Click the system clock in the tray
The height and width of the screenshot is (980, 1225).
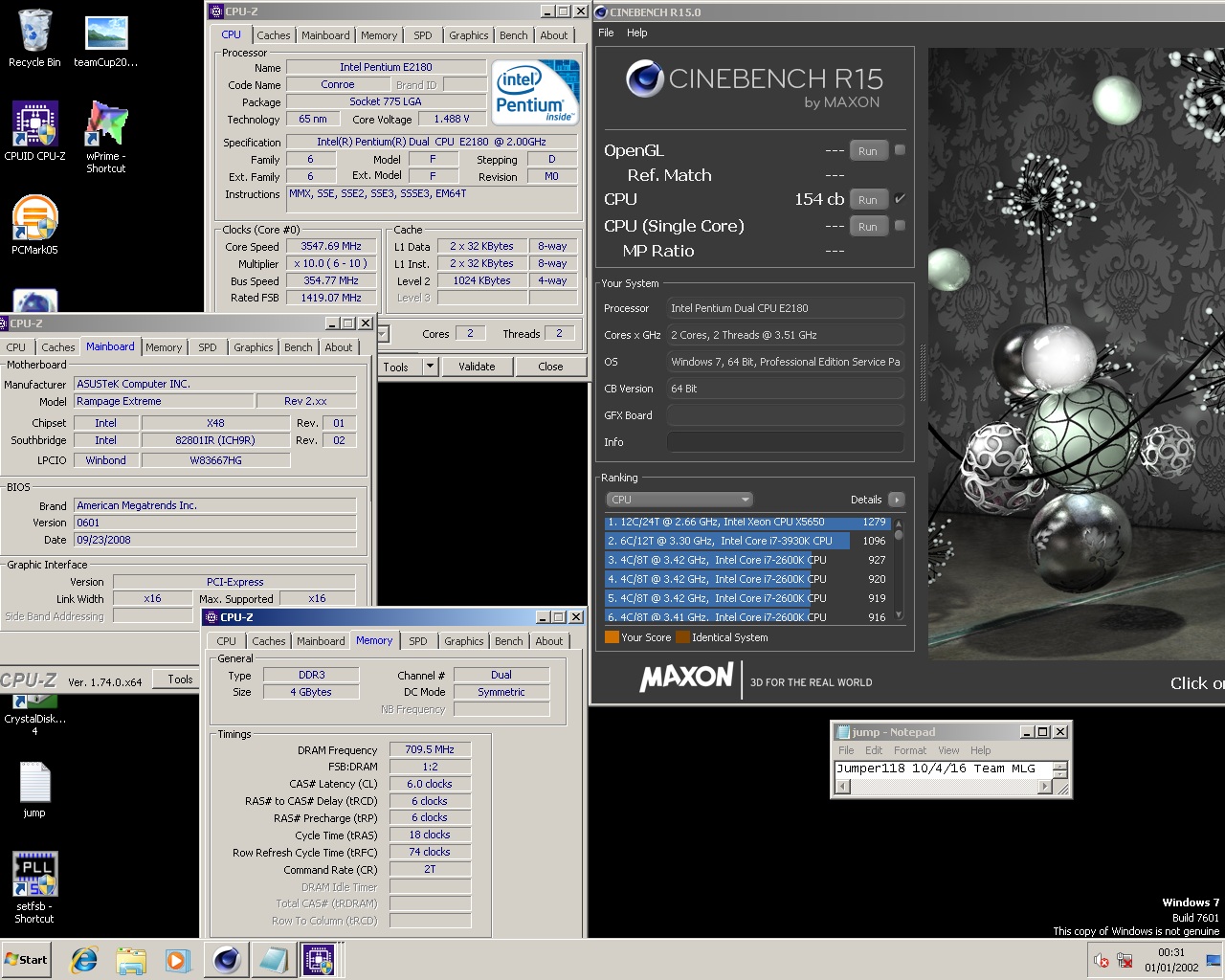pyautogui.click(x=1171, y=960)
